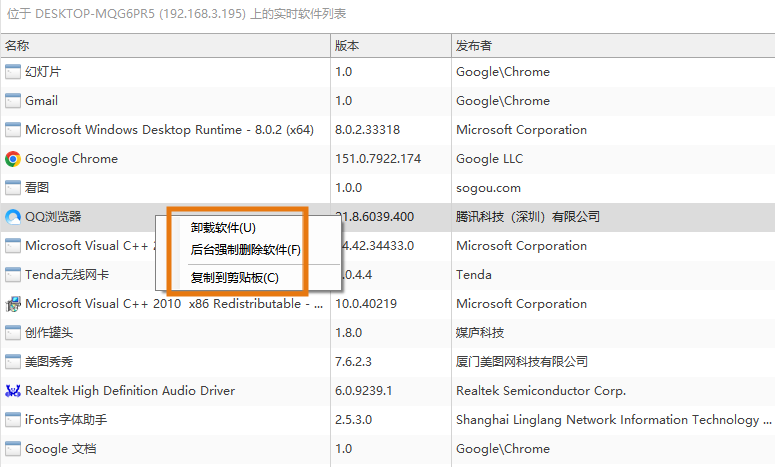Click version 6.0.9239.1 cell
Screen dimensions: 775x467
(364, 391)
